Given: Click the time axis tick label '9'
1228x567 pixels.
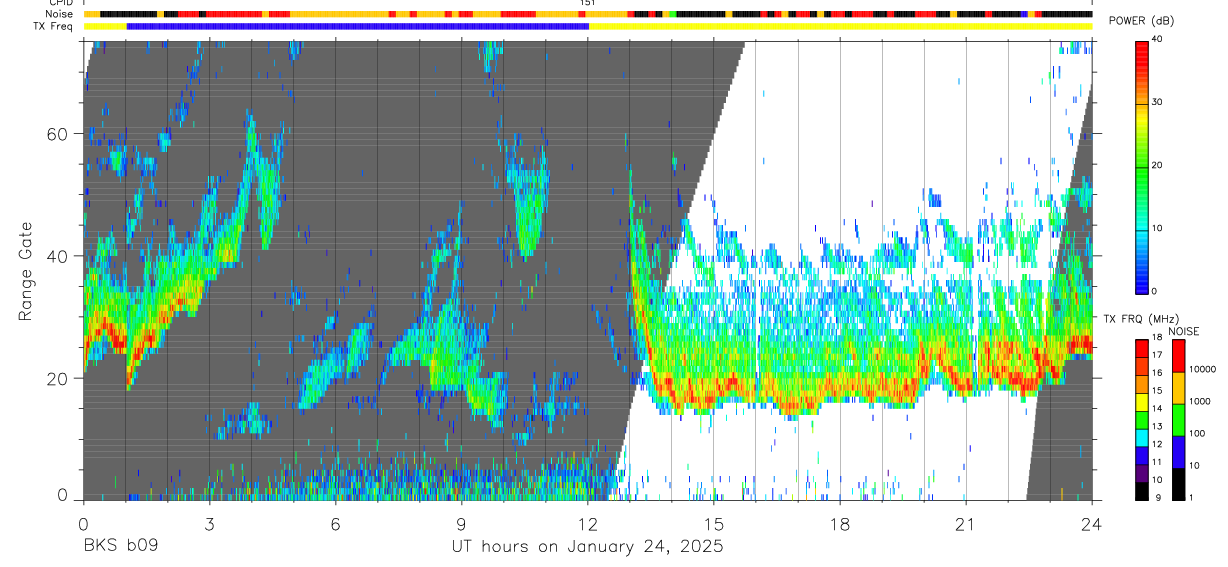Looking at the screenshot, I should pos(461,524).
